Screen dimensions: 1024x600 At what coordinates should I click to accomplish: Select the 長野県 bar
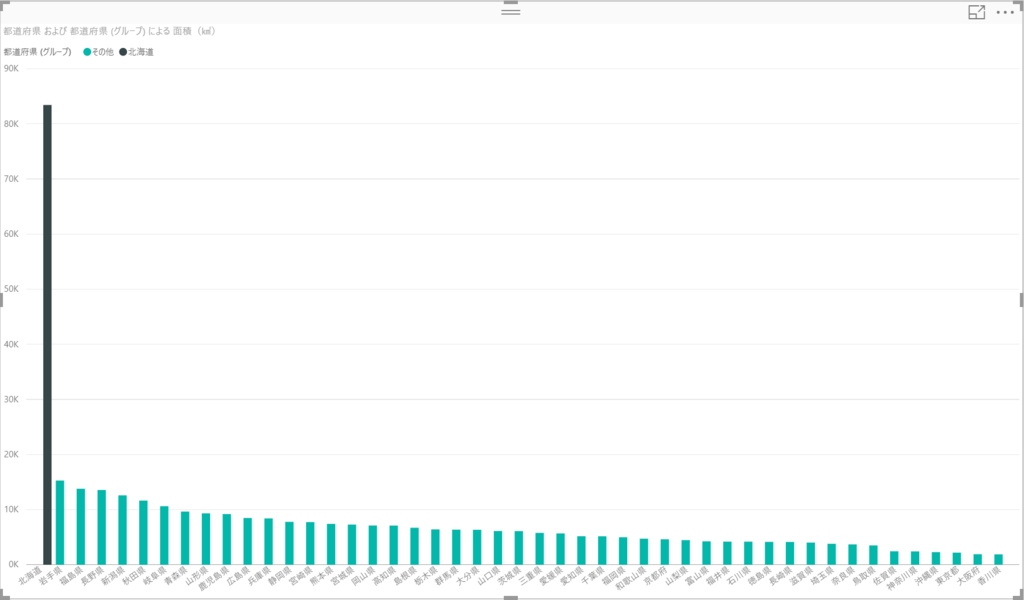(102, 527)
